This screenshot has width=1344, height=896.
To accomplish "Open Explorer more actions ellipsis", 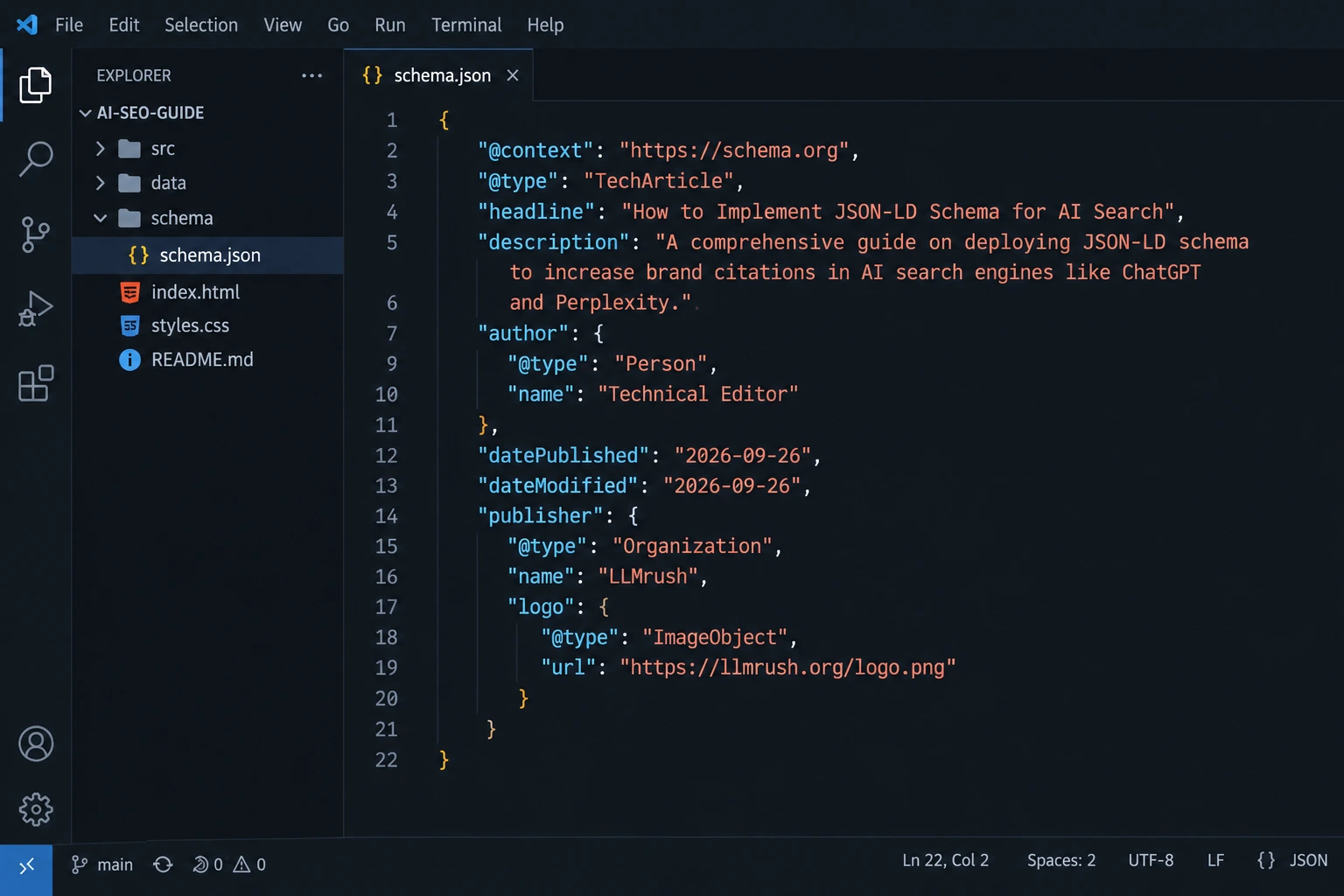I will coord(311,75).
